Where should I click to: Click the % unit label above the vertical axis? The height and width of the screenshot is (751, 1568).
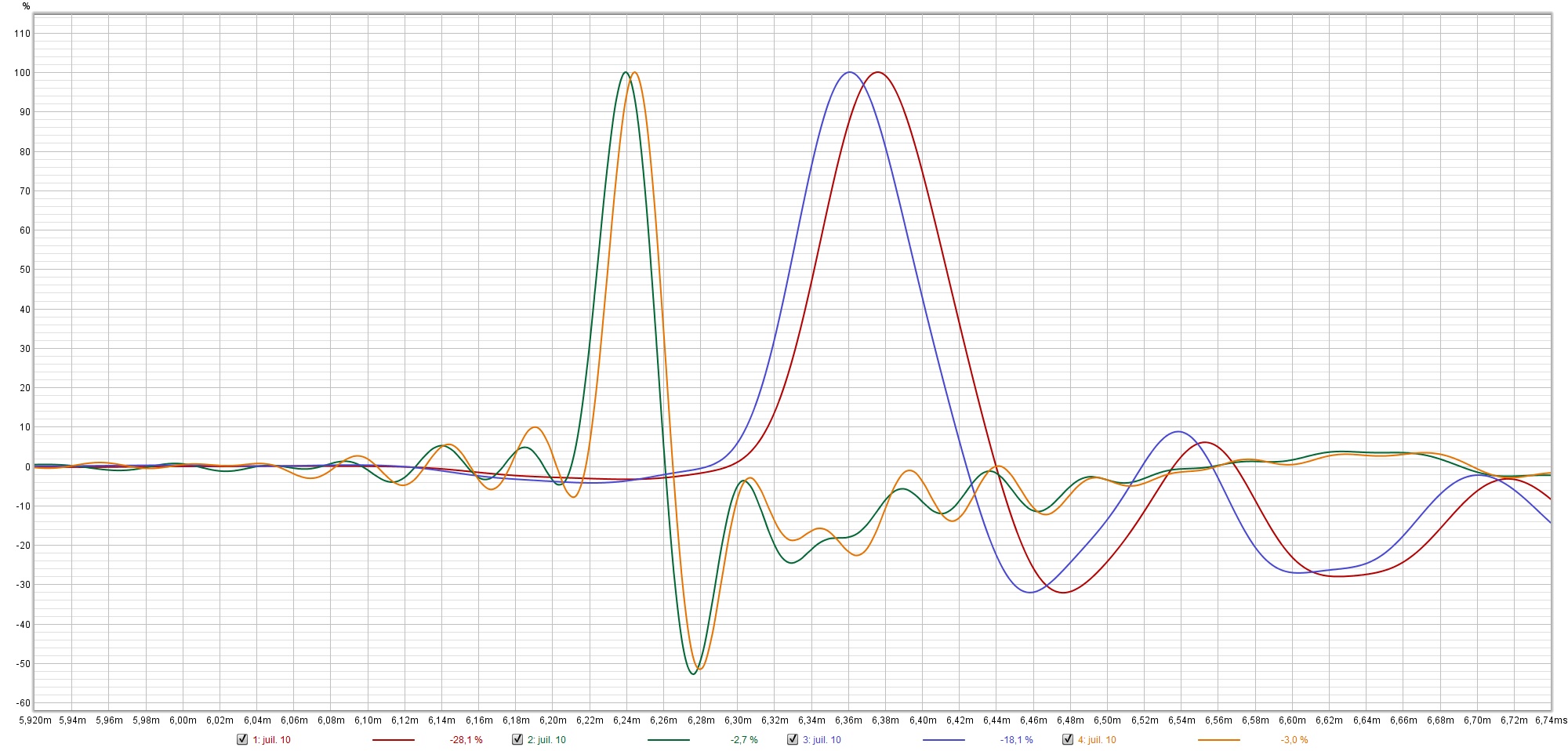26,6
